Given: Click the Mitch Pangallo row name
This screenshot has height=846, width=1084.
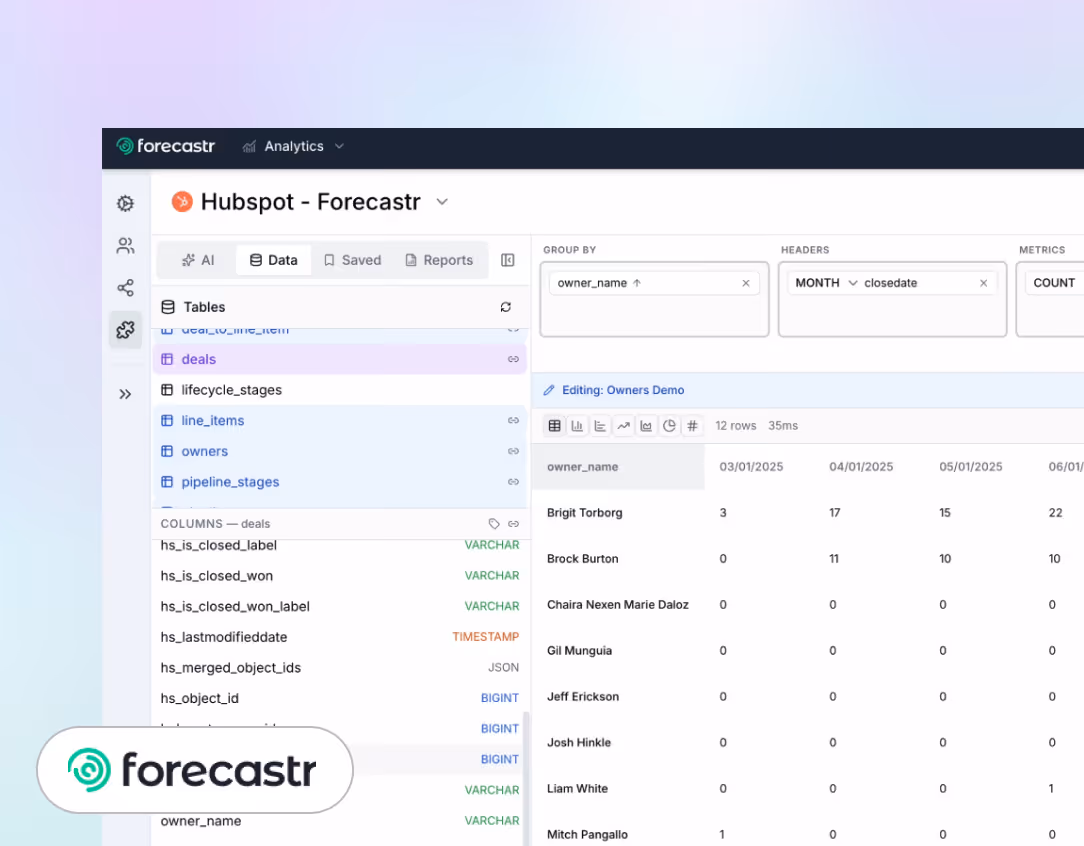Looking at the screenshot, I should pos(587,835).
